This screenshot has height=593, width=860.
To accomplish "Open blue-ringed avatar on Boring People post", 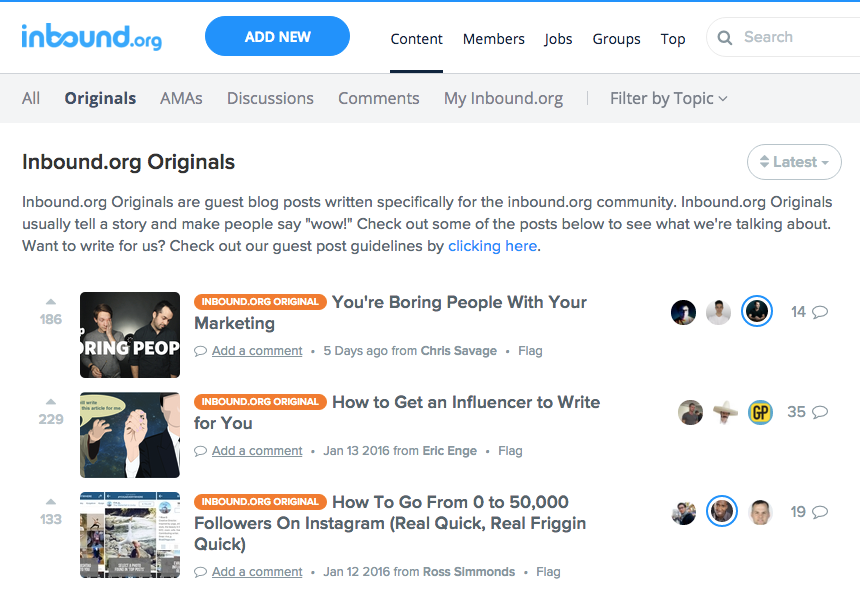I will 757,311.
